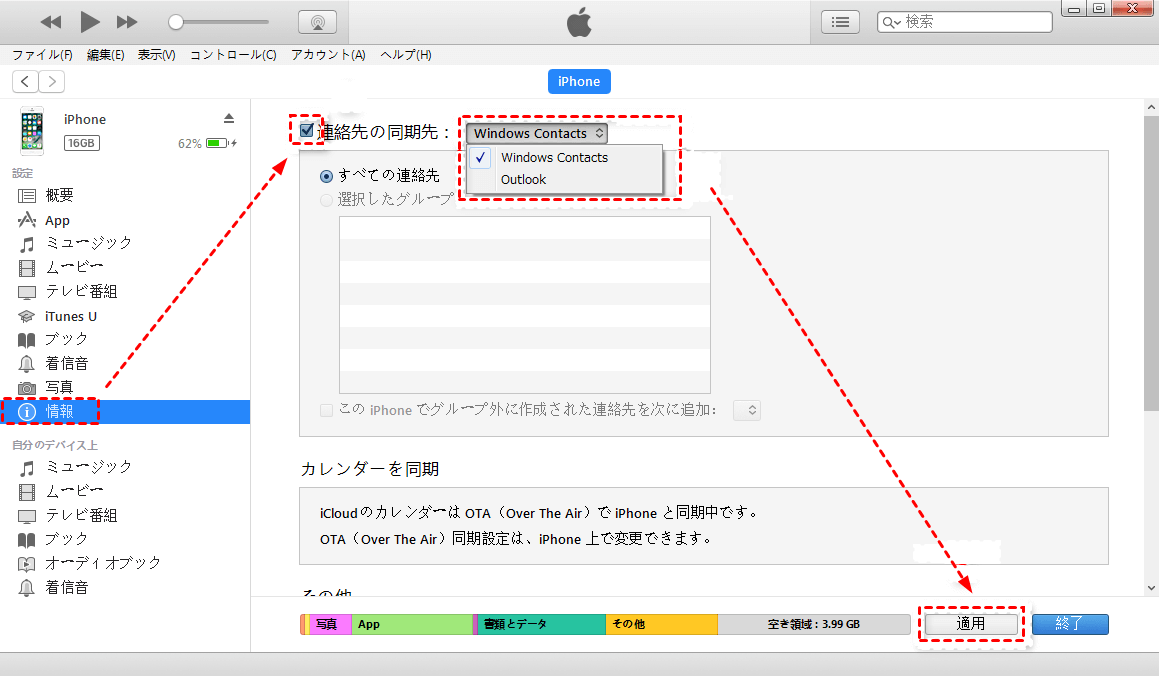Open the group selection dropdown after 連絡先を次に追加
This screenshot has height=676, width=1159.
coord(747,410)
